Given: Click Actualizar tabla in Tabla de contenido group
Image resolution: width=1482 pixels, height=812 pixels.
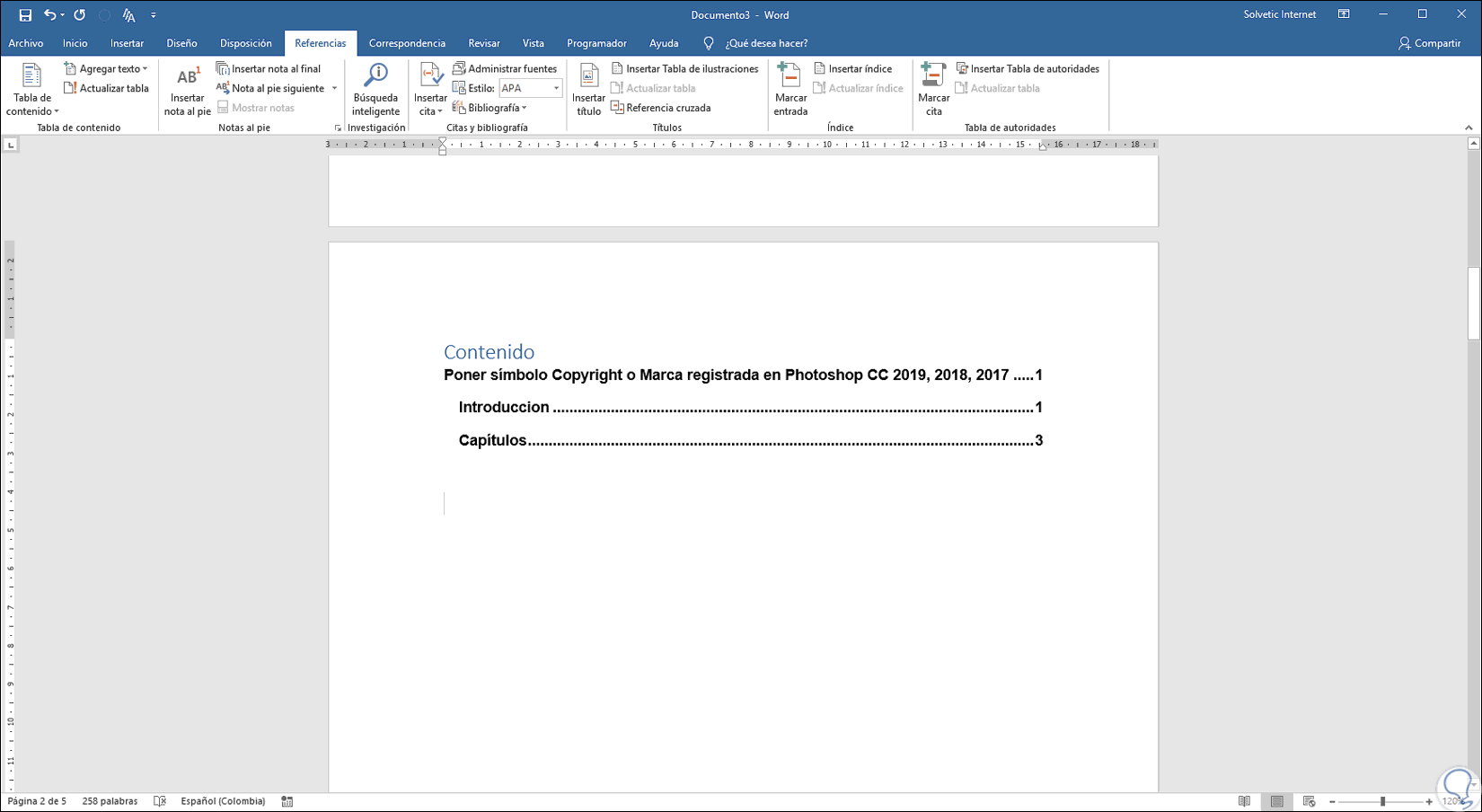Looking at the screenshot, I should [x=106, y=88].
